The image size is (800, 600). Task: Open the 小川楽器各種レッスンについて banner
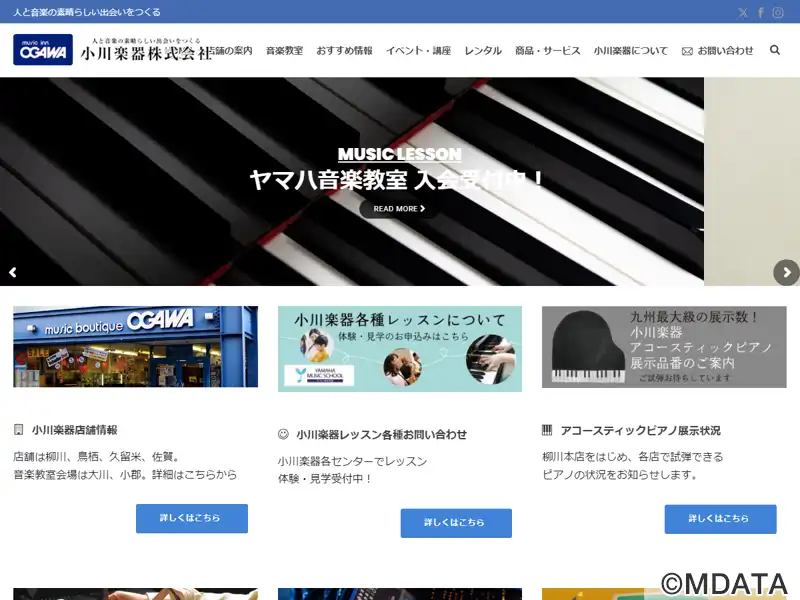click(x=400, y=348)
